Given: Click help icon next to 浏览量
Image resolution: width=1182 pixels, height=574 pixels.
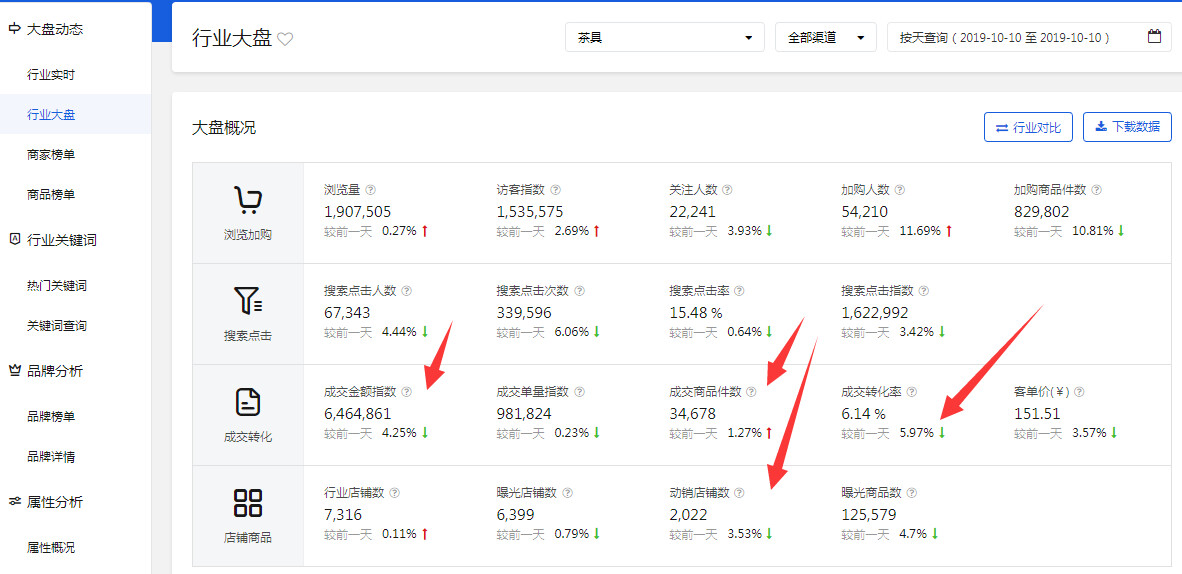Looking at the screenshot, I should click(370, 190).
